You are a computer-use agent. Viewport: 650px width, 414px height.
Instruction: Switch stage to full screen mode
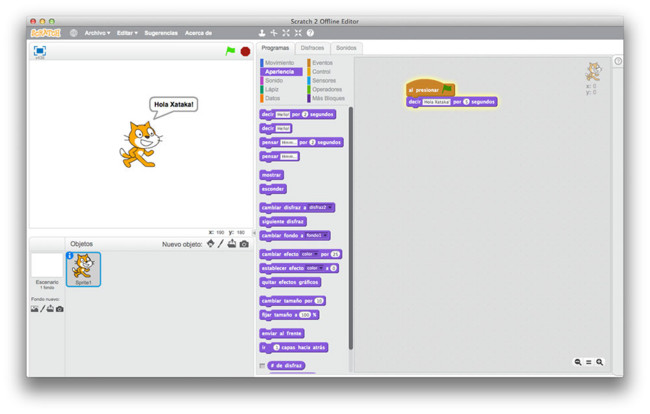tap(40, 51)
